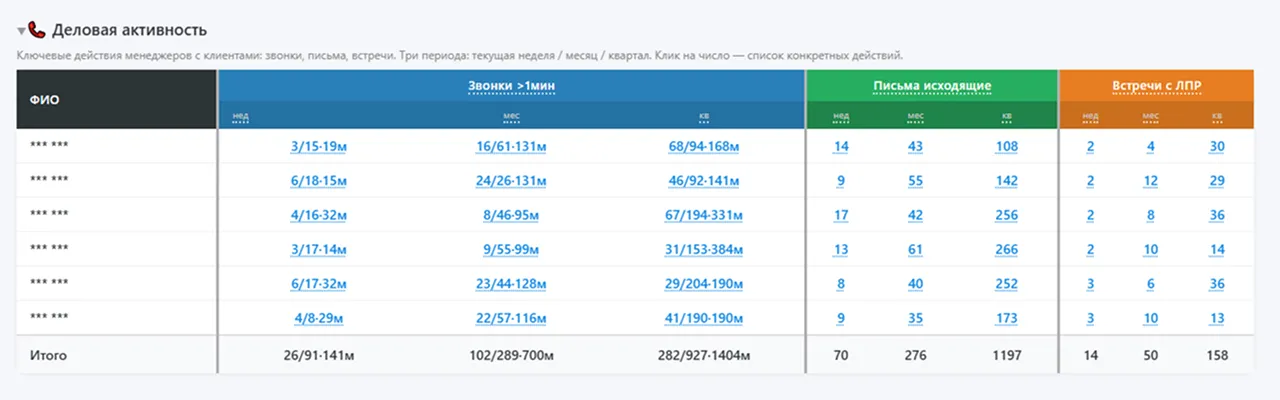Click мес subheader under Звонки >1мин

511,116
